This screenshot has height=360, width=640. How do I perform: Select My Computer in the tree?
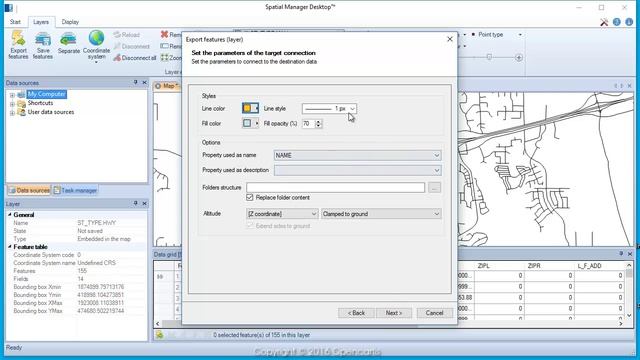click(47, 94)
